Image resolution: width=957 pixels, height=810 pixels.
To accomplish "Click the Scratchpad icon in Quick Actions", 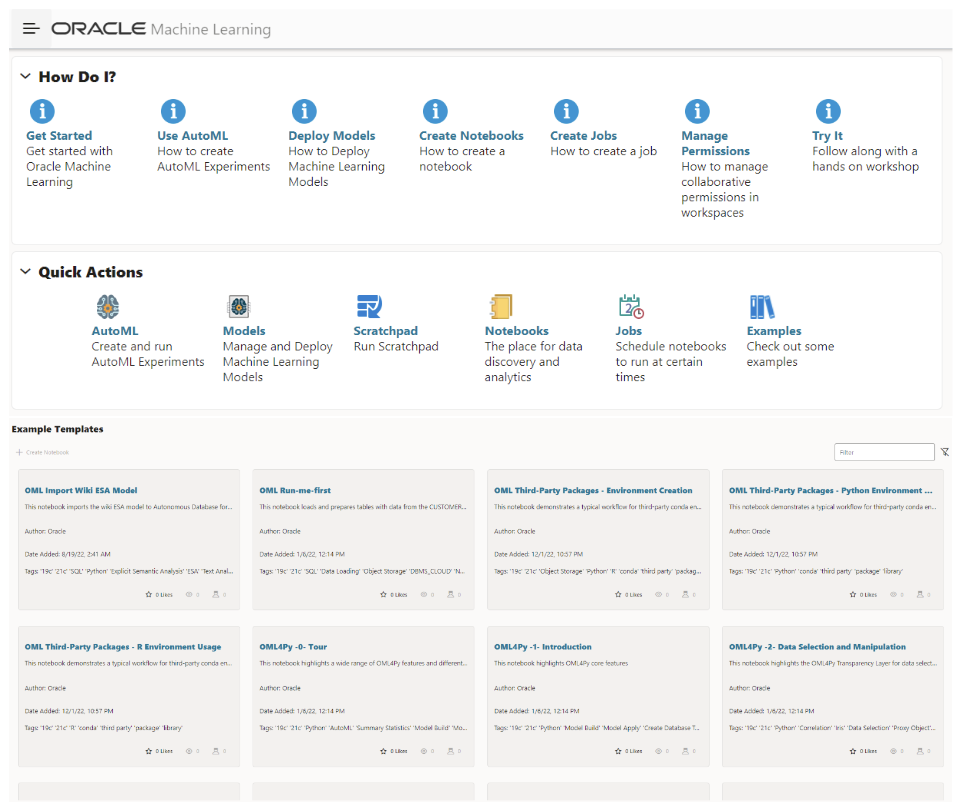I will coord(369,306).
